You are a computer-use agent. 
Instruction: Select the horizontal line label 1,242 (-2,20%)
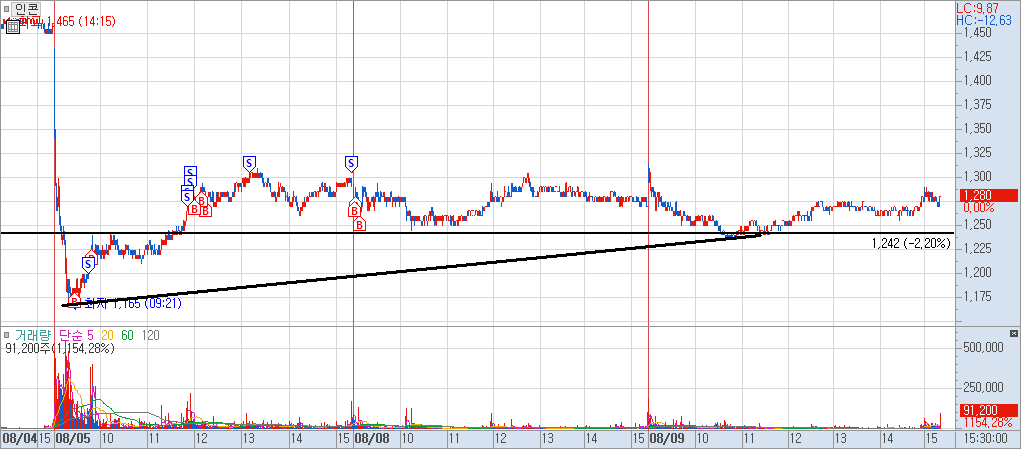click(911, 243)
